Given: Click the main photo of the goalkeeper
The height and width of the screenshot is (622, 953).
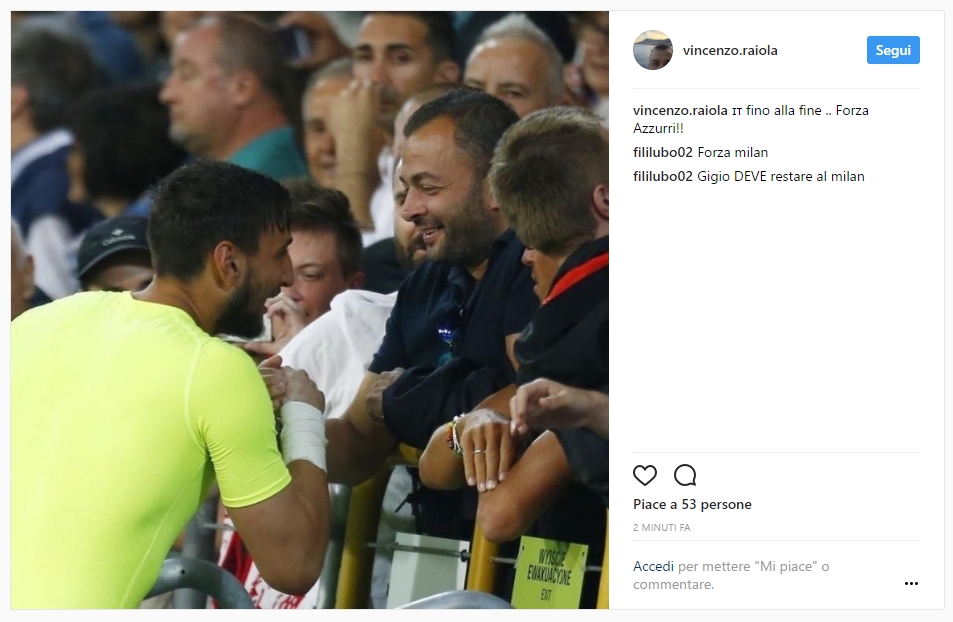Looking at the screenshot, I should (x=309, y=310).
